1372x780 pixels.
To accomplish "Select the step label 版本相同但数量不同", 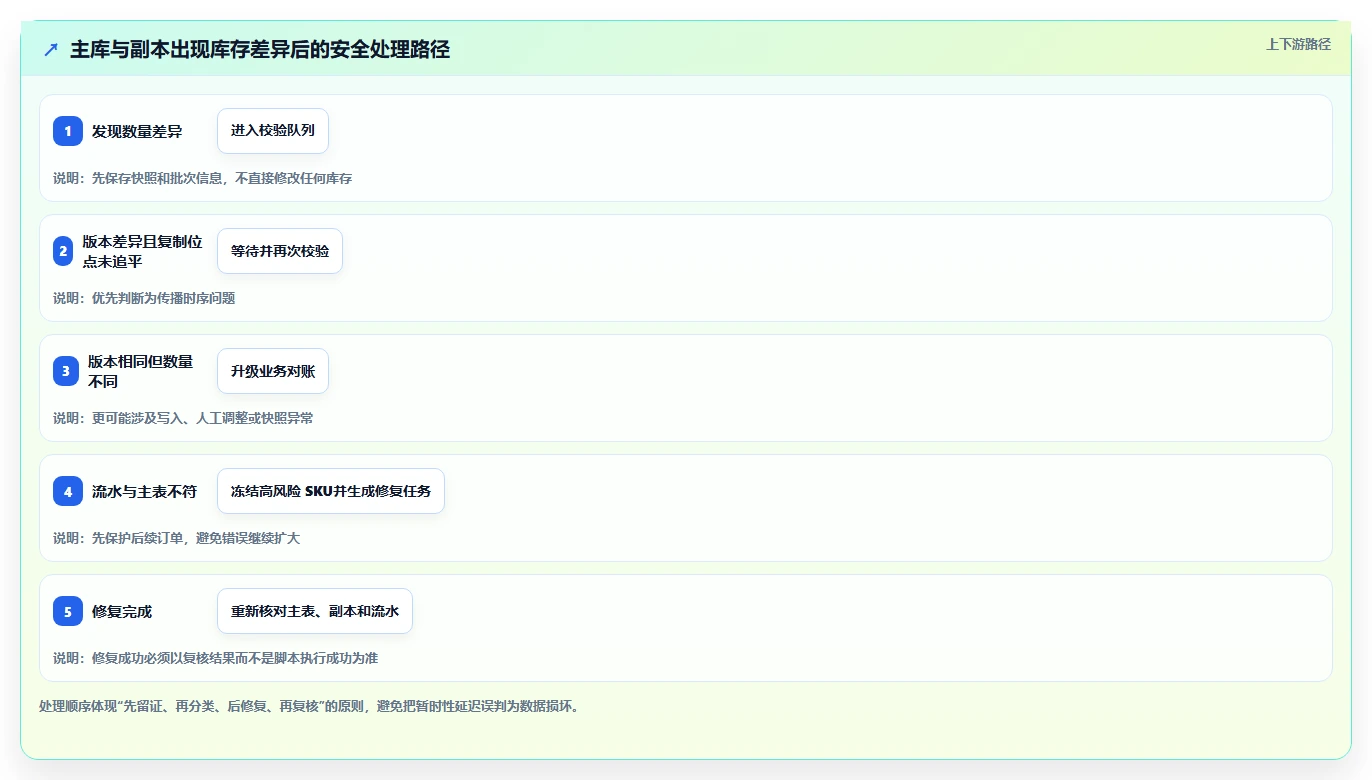I will coord(140,371).
